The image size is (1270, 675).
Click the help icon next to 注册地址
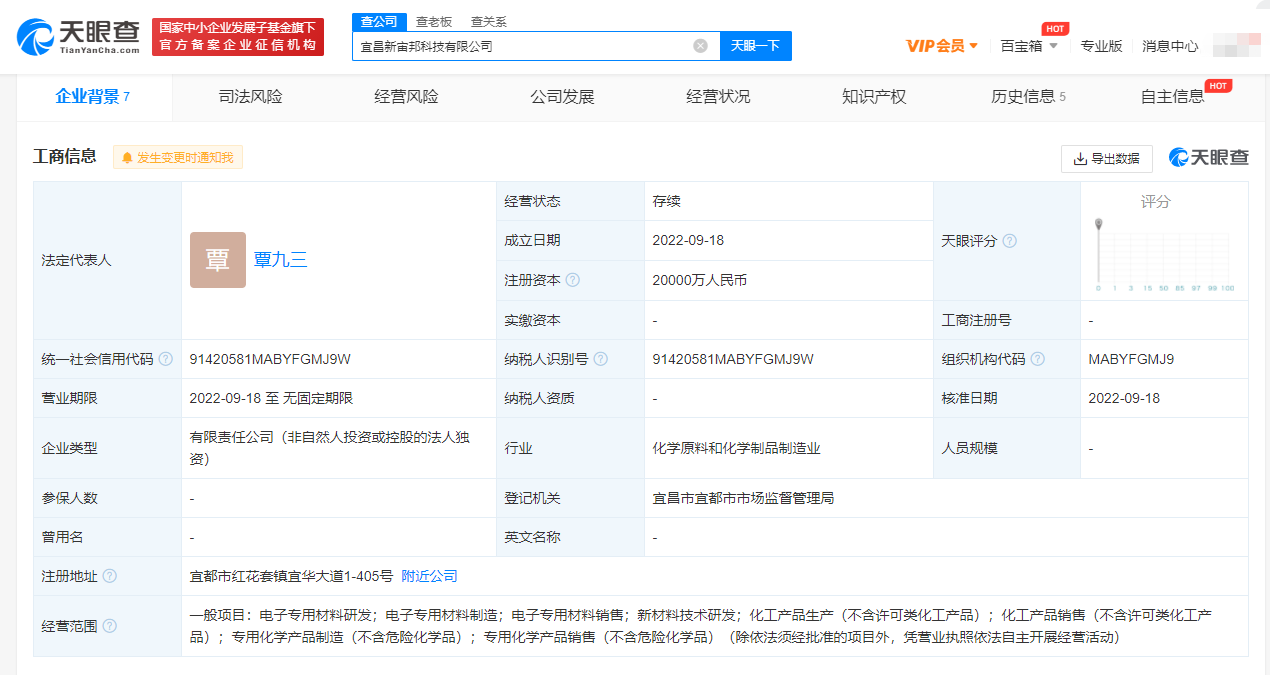[109, 576]
